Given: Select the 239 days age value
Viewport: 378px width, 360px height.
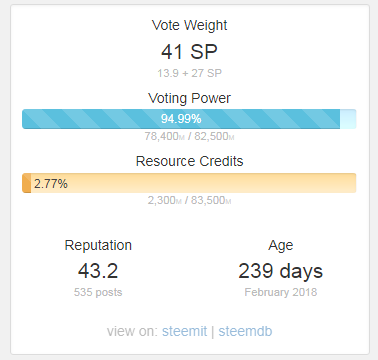Looking at the screenshot, I should pos(281,271).
